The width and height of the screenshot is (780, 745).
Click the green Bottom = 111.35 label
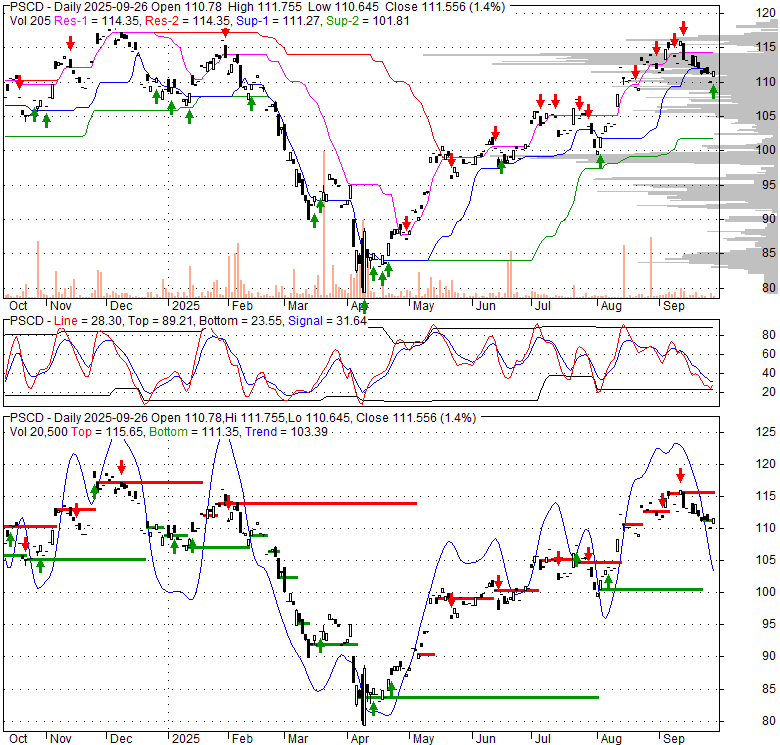click(195, 432)
